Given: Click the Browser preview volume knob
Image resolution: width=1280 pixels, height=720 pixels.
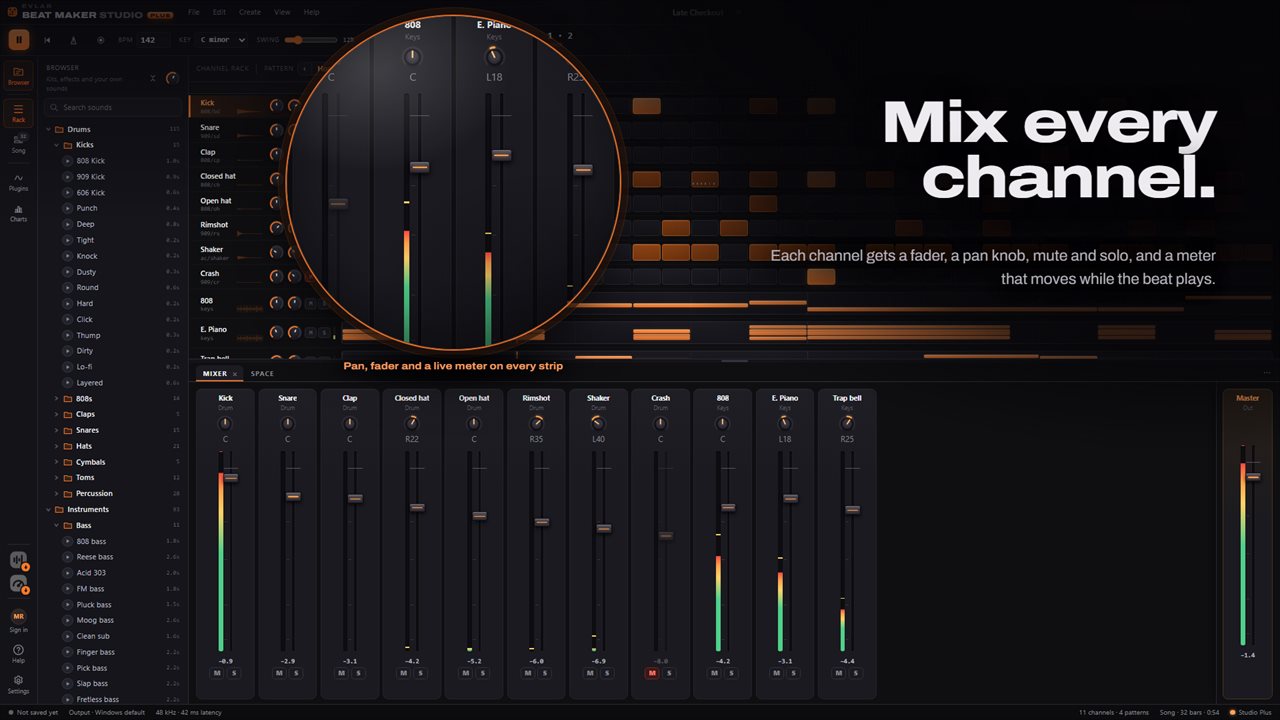Looking at the screenshot, I should 172,77.
